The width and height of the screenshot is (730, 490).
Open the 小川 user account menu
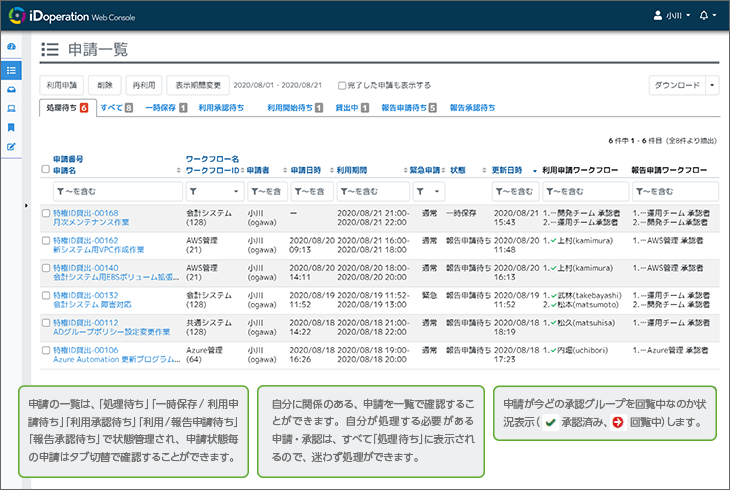(662, 16)
